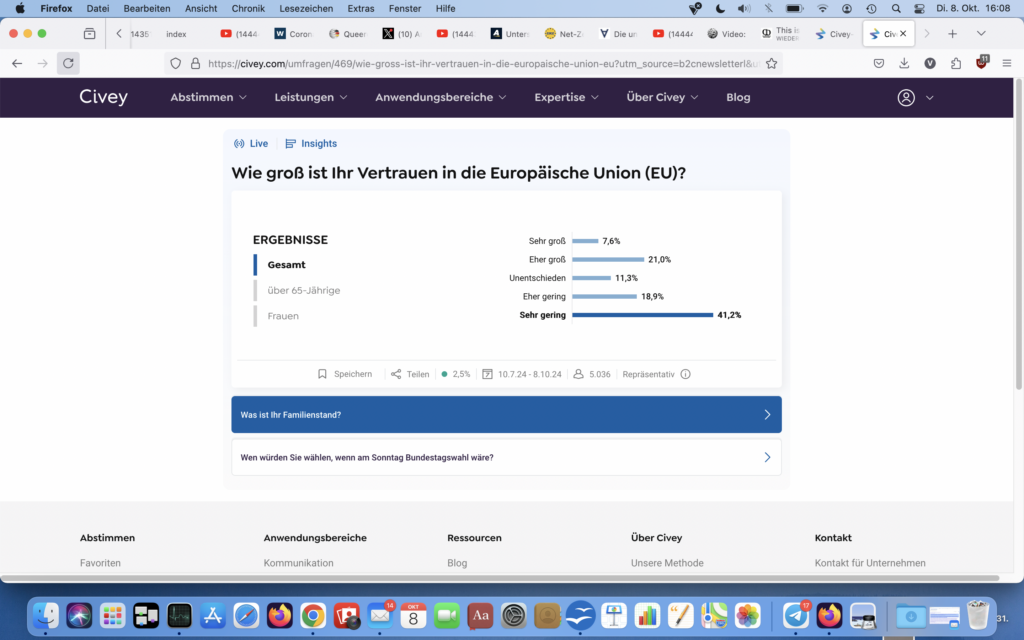1024x640 pixels.
Task: Expand the Abstimmen dropdown menu
Action: (208, 98)
